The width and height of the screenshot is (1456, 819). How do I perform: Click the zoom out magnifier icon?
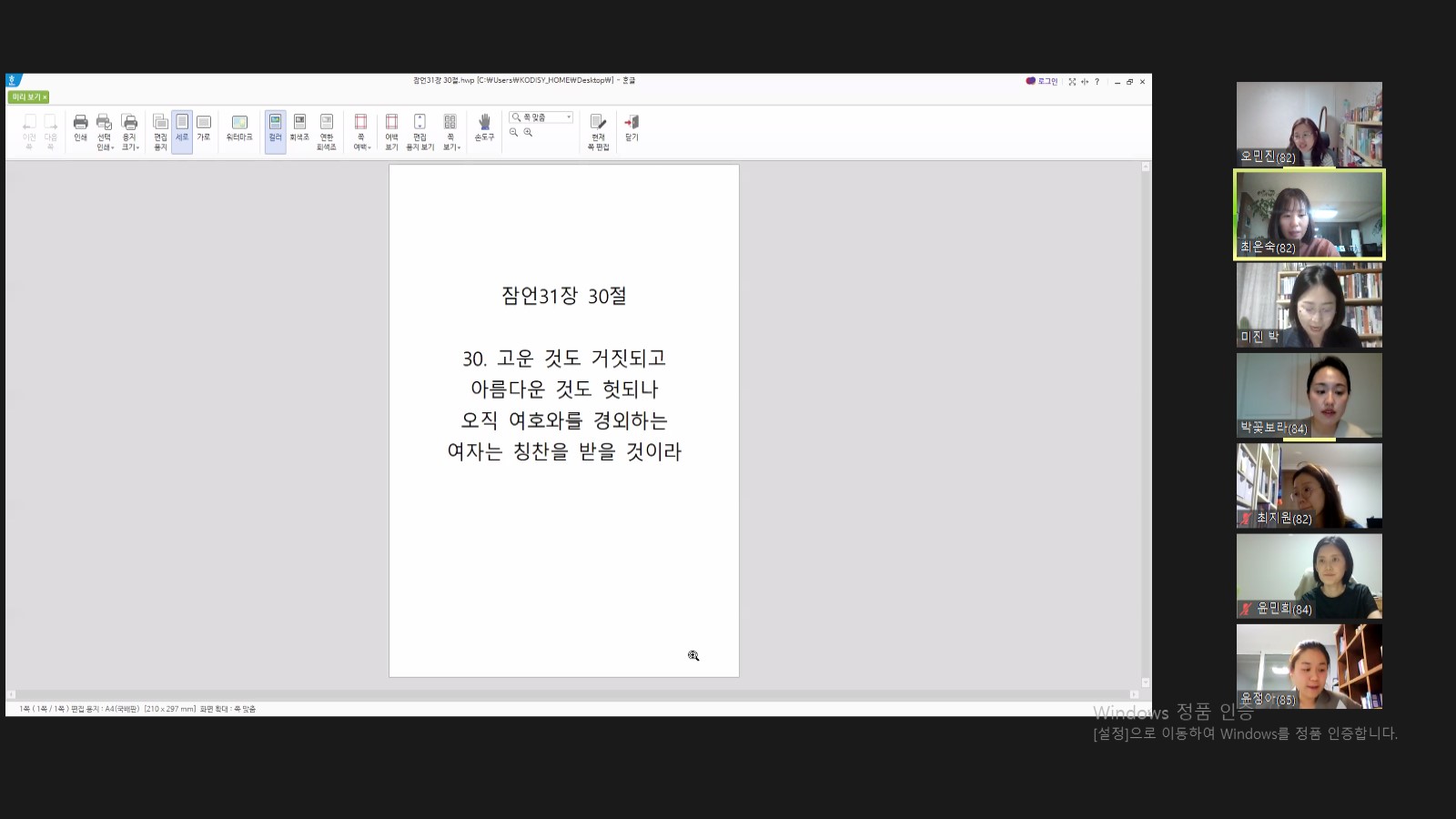[514, 133]
